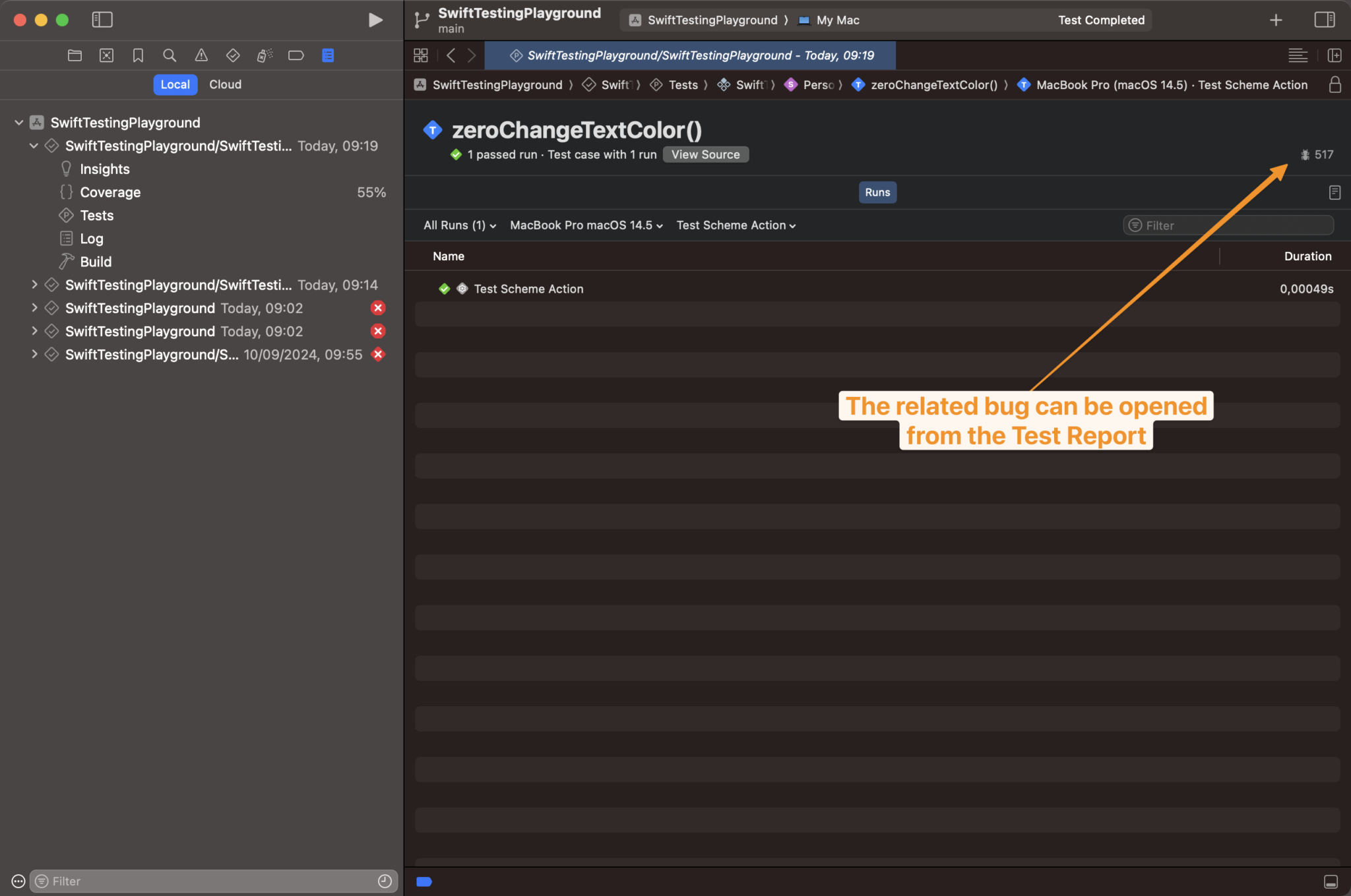Open the Find navigator magnifying glass

click(x=170, y=55)
